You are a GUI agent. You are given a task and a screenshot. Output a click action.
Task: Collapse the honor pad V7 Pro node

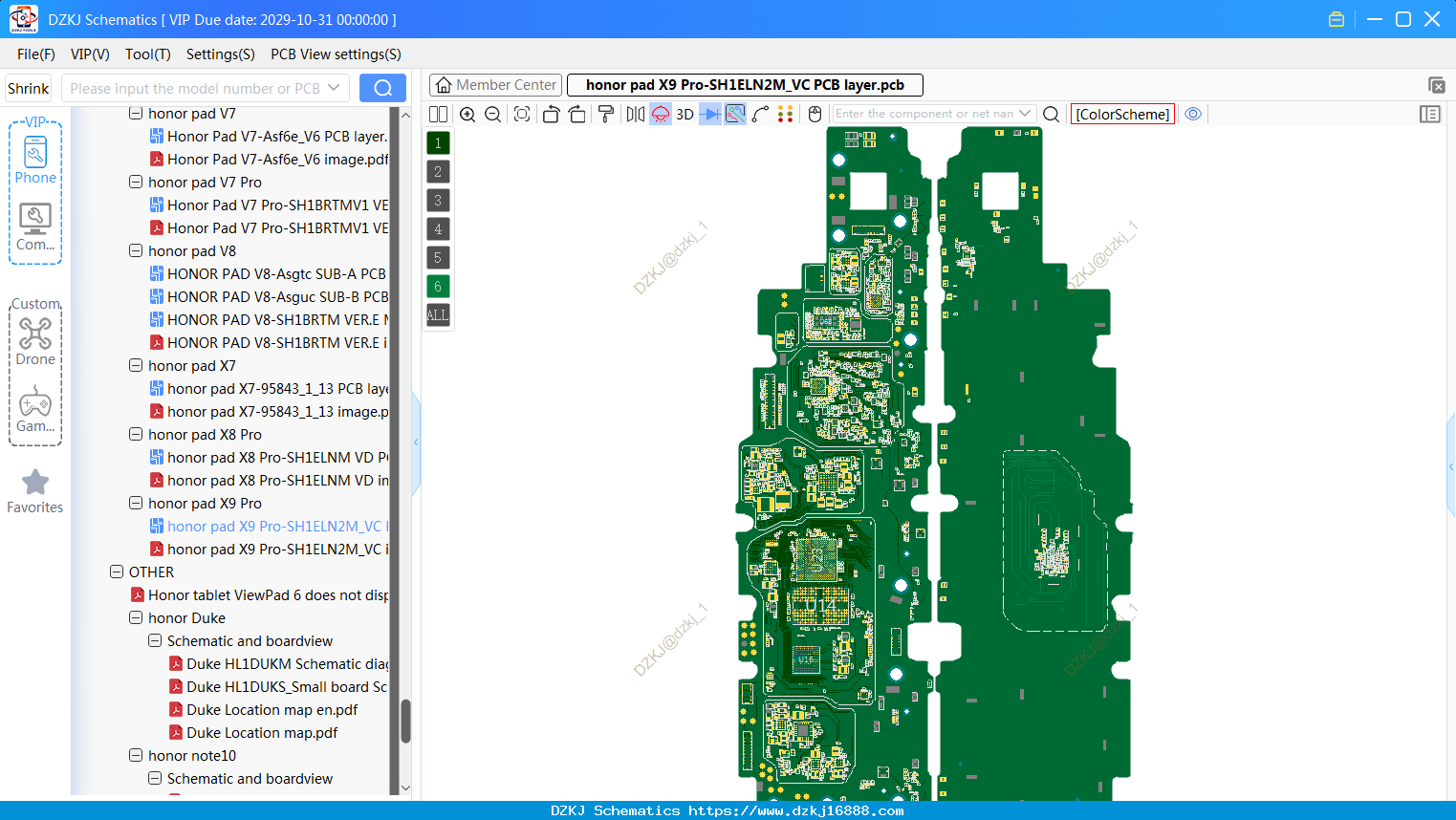click(136, 182)
